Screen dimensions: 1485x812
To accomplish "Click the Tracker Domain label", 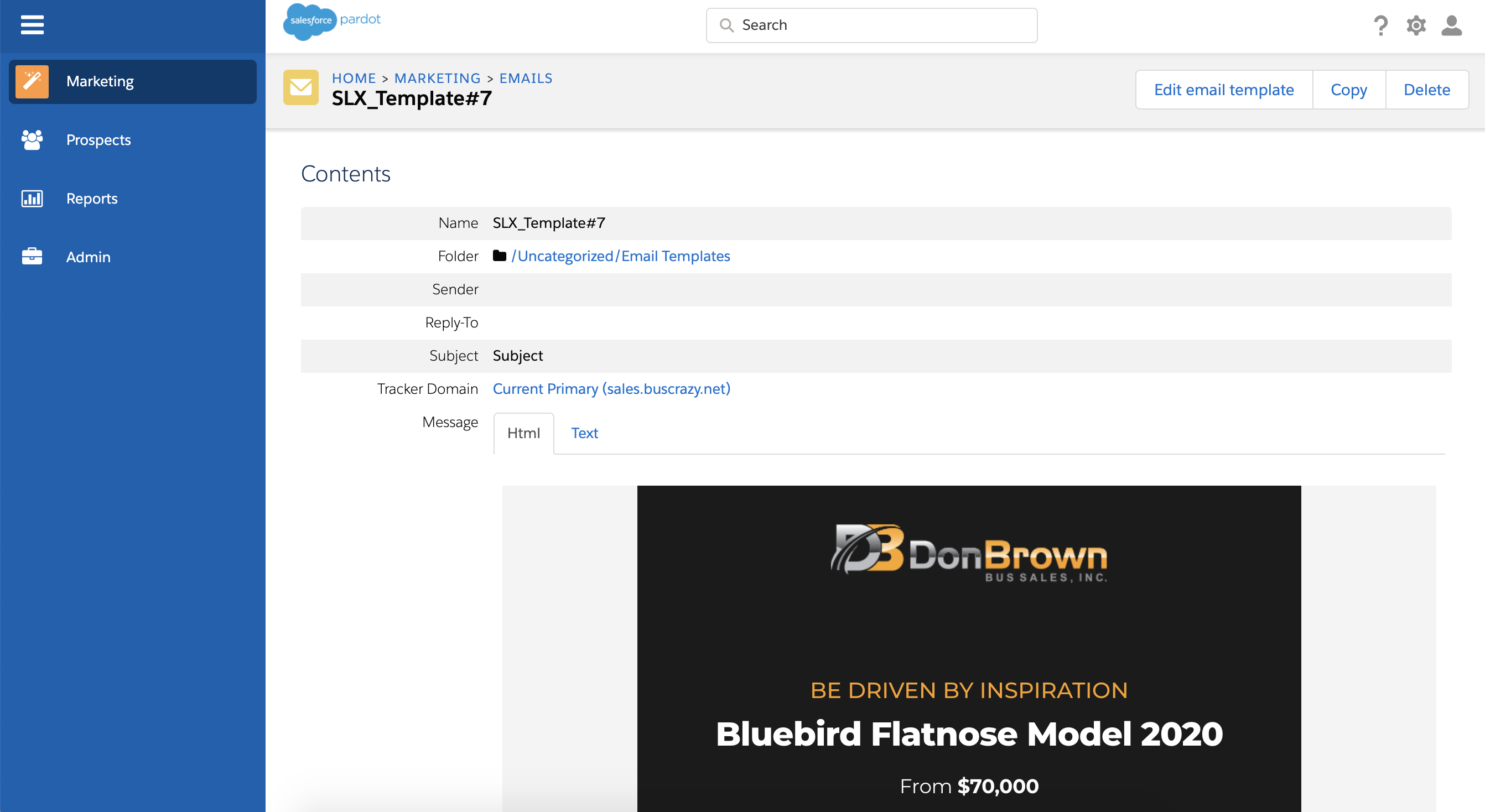I will click(428, 389).
